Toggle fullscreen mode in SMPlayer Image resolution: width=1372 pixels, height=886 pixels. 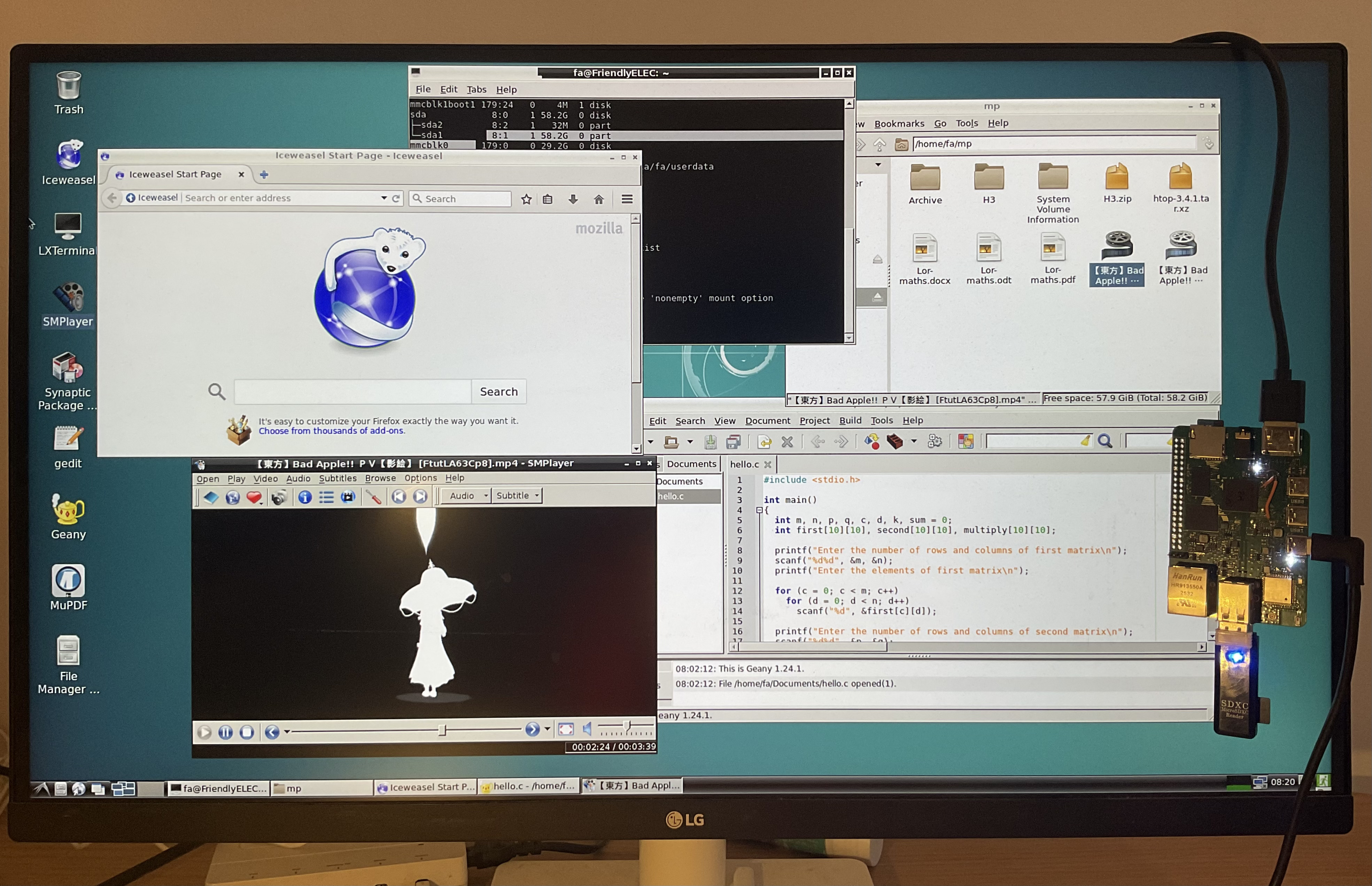[566, 729]
